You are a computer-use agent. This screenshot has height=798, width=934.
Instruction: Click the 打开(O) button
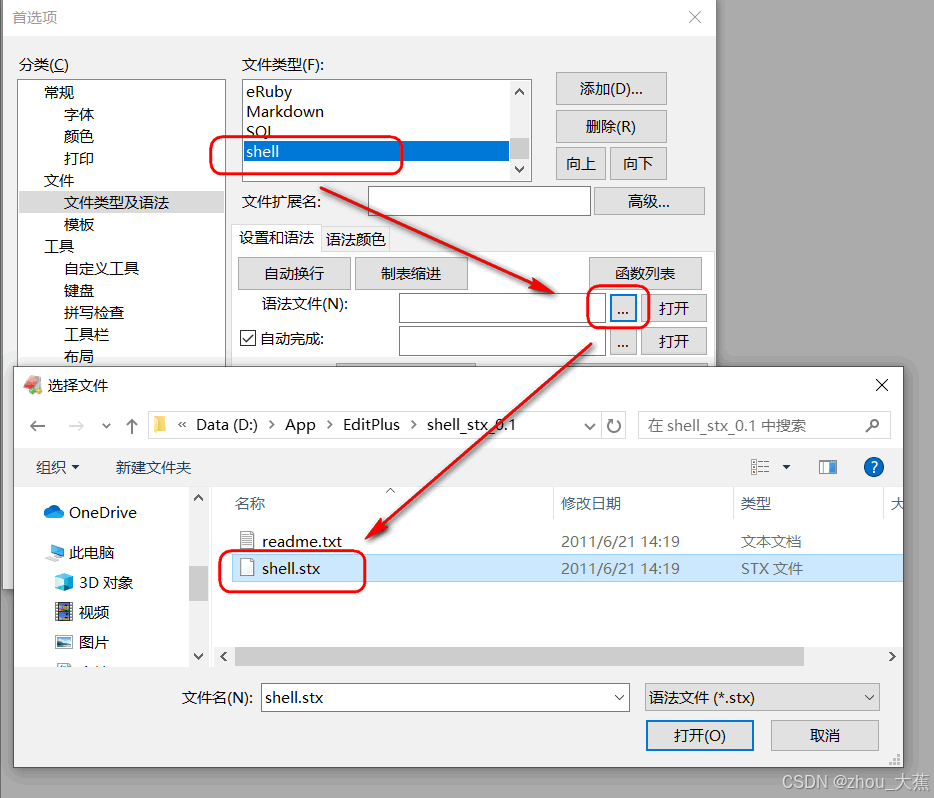pyautogui.click(x=699, y=735)
